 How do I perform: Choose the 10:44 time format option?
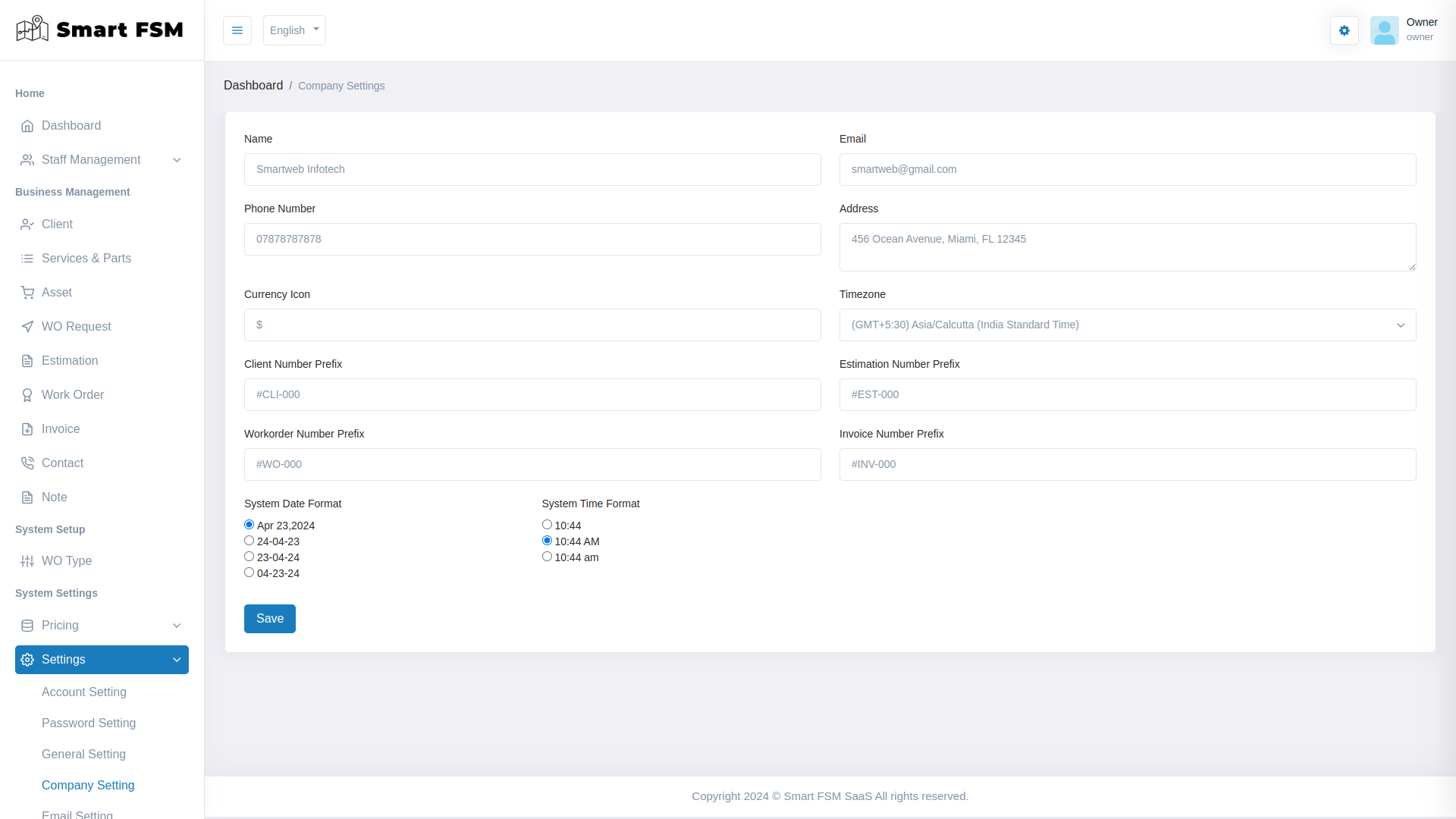(x=546, y=524)
